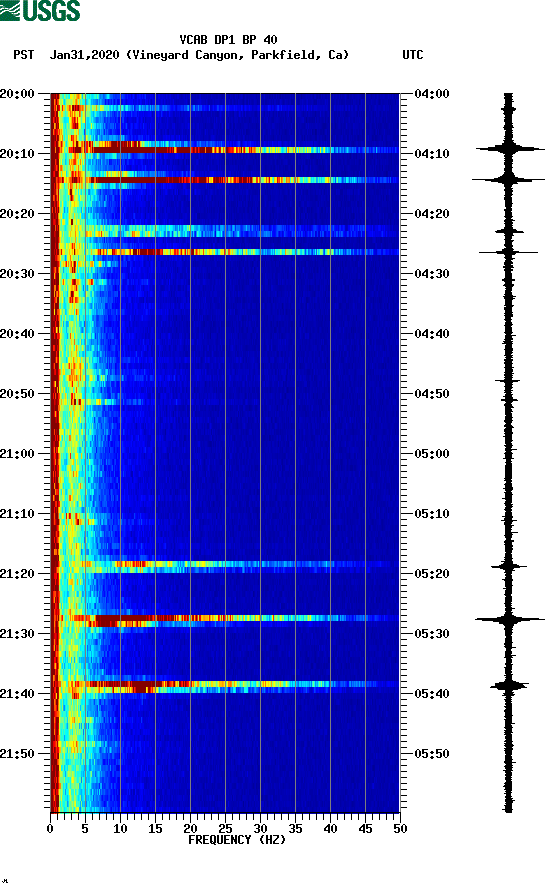
Task: Click the '05:20' UTC time label
Action: click(432, 574)
